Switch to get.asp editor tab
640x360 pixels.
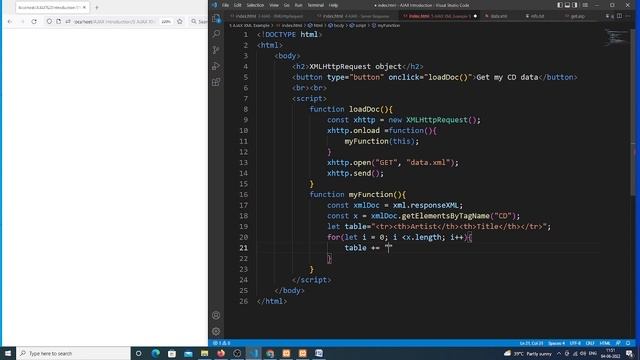click(x=577, y=16)
